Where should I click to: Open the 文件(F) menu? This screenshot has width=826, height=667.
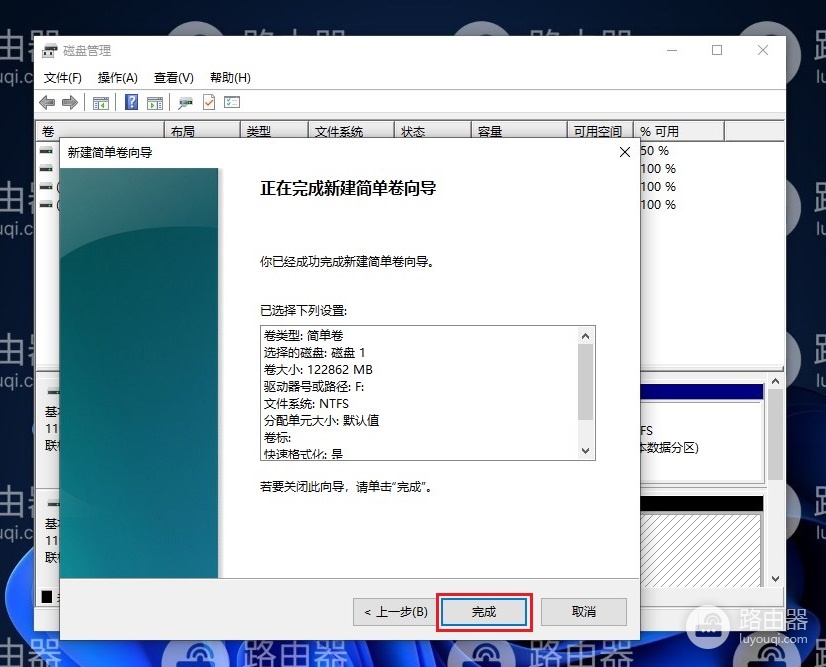pyautogui.click(x=63, y=78)
